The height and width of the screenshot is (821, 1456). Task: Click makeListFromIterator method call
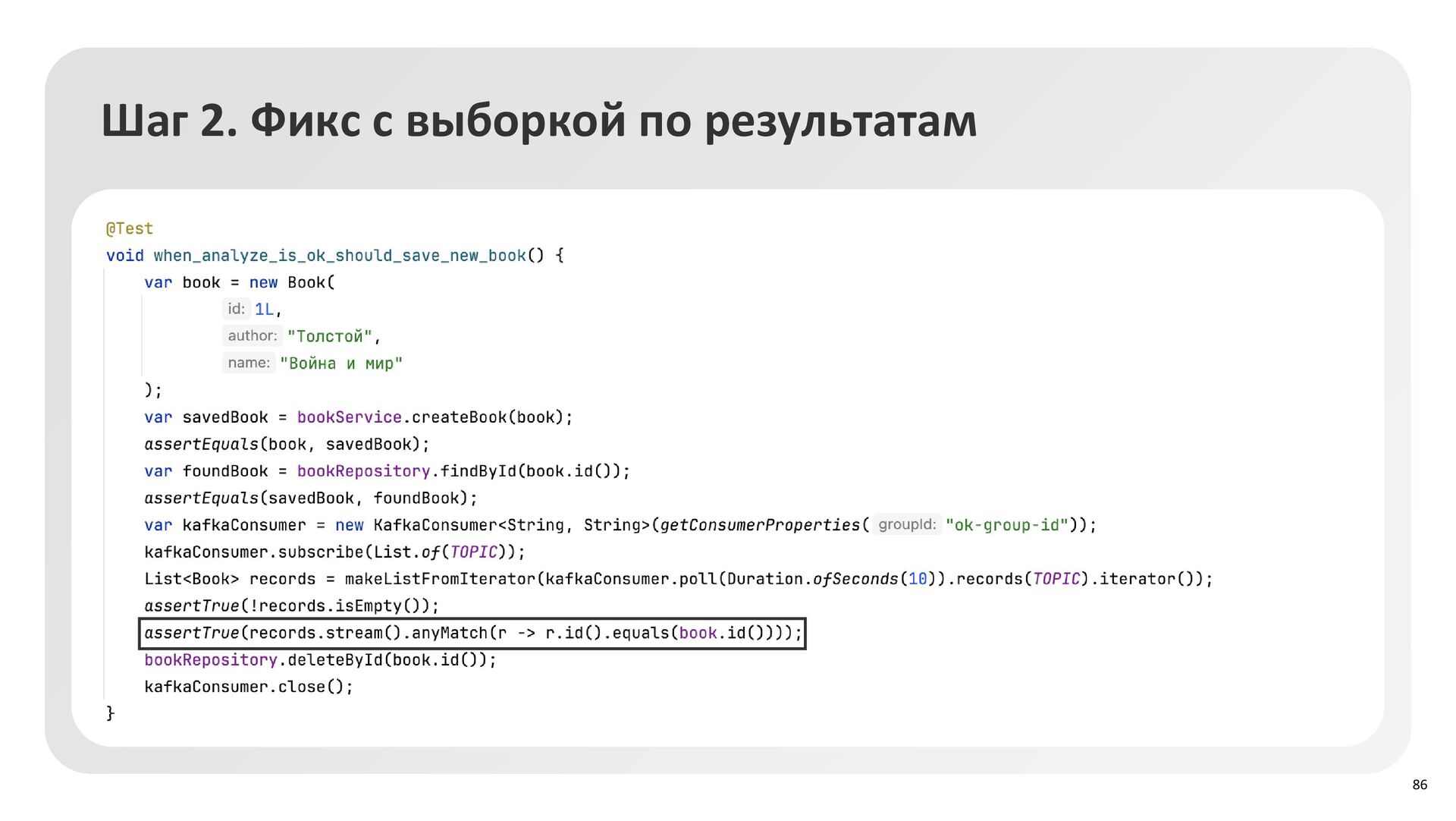(x=440, y=579)
